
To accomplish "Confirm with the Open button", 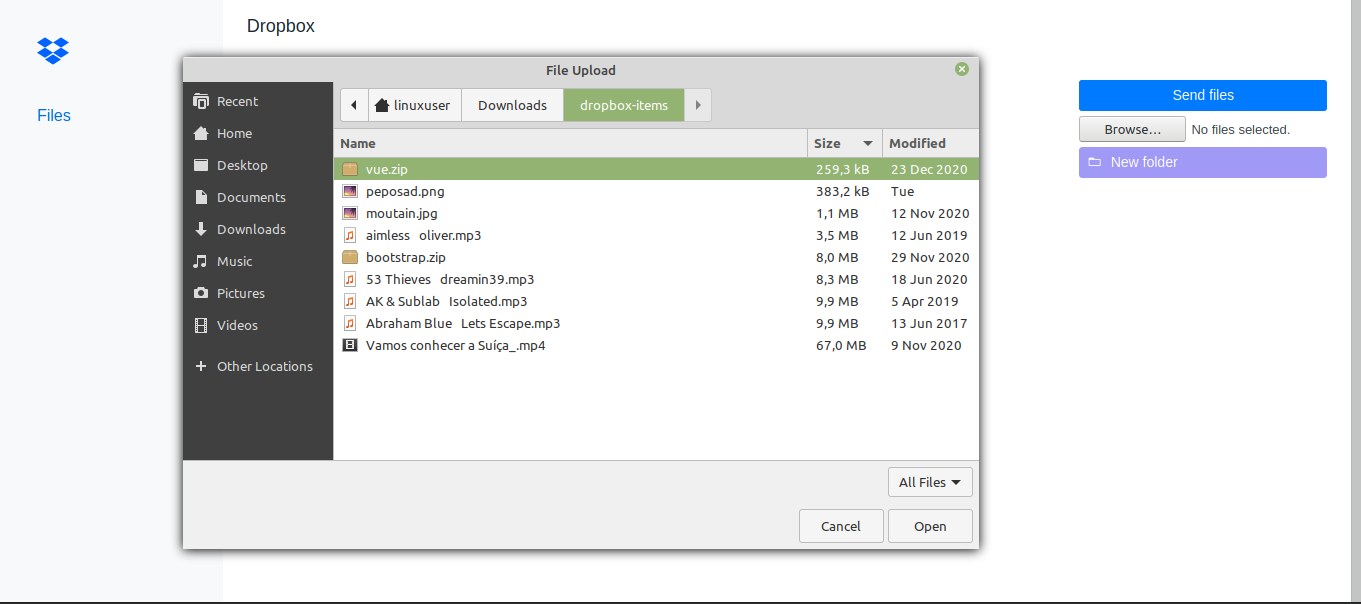I will pos(930,526).
